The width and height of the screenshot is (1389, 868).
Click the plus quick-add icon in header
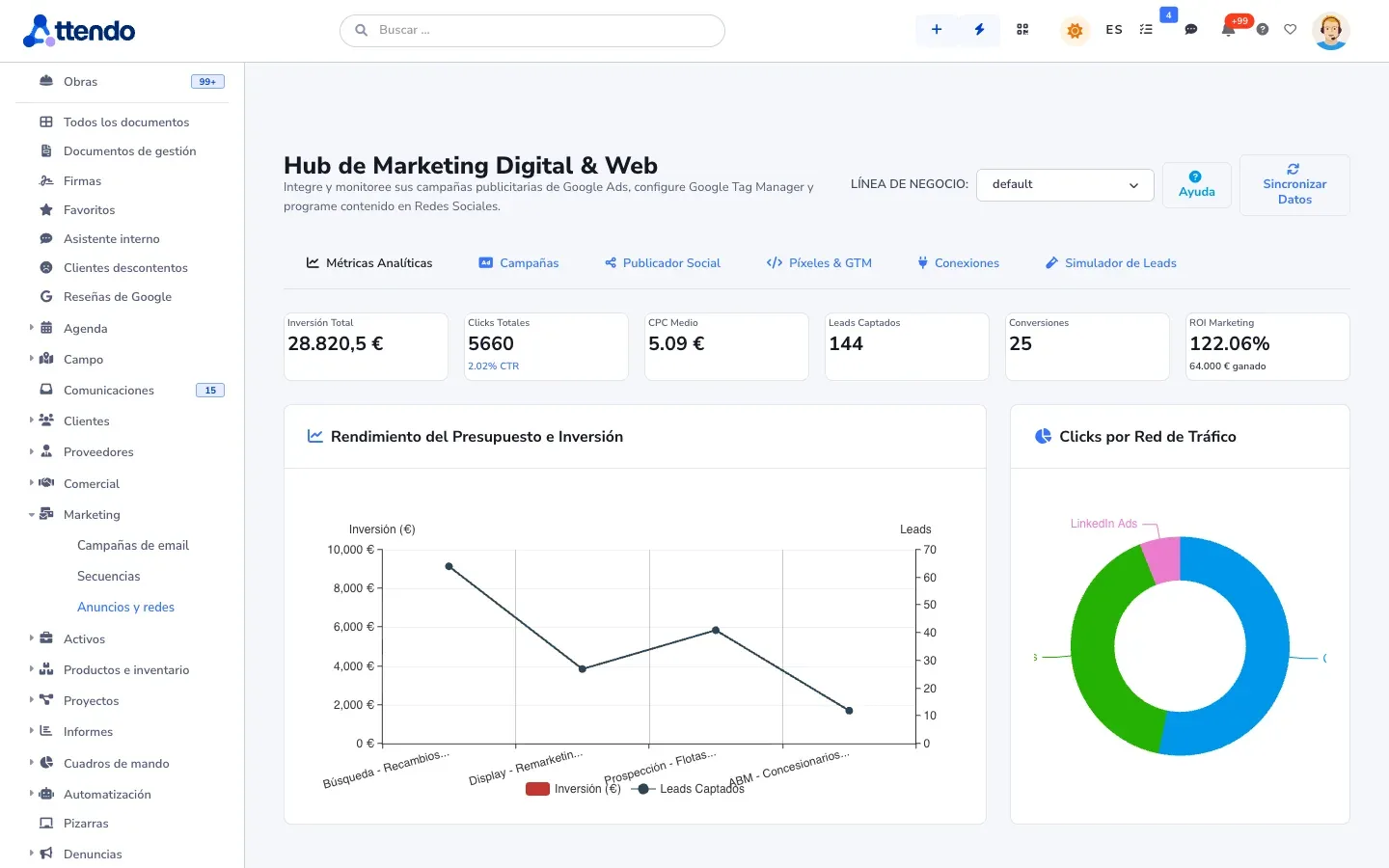click(936, 30)
